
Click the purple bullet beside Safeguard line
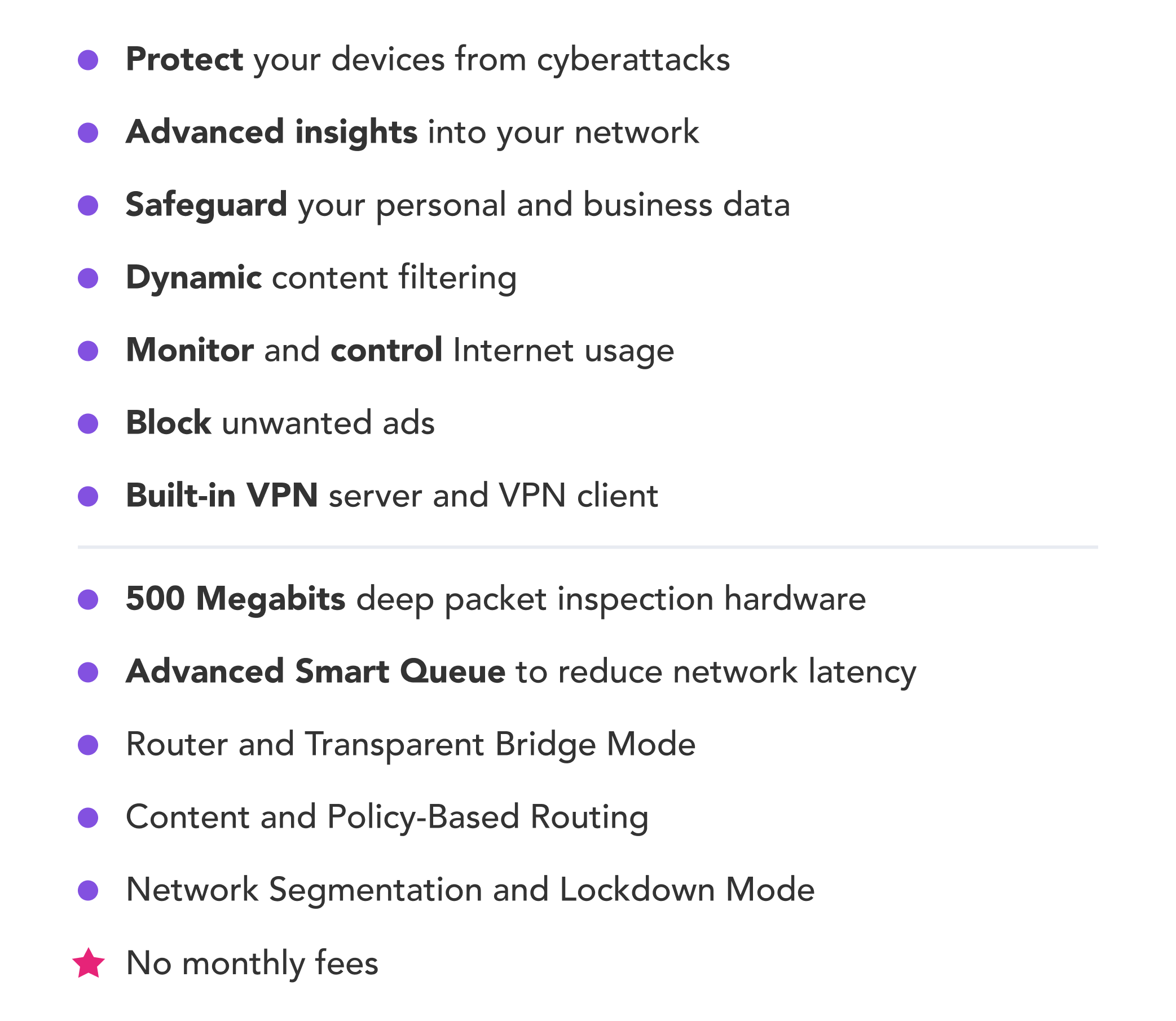tap(88, 205)
